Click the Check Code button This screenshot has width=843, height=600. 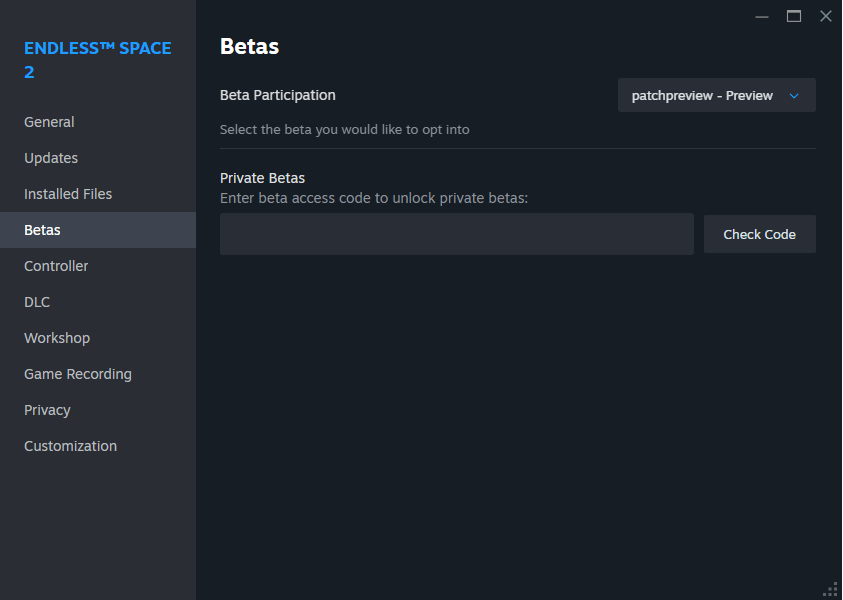coord(759,233)
